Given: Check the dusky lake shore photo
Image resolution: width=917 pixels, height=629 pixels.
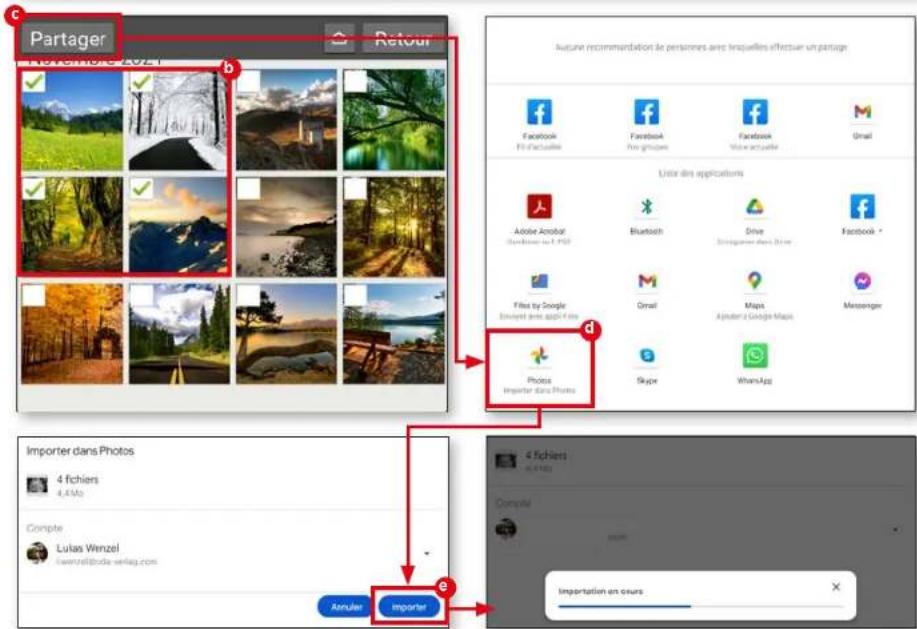Looking at the screenshot, I should click(249, 189).
